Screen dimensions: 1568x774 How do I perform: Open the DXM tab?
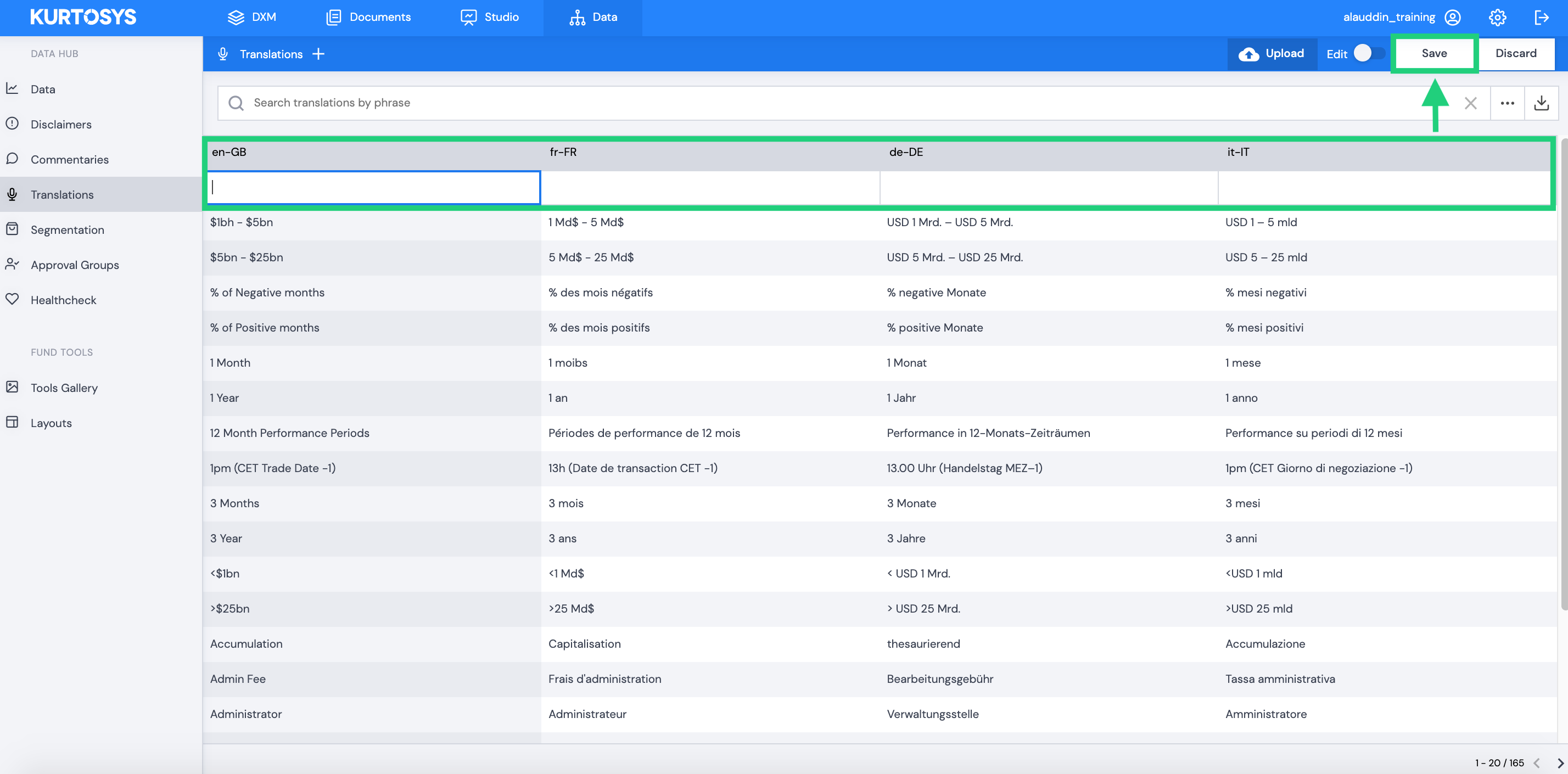click(252, 17)
